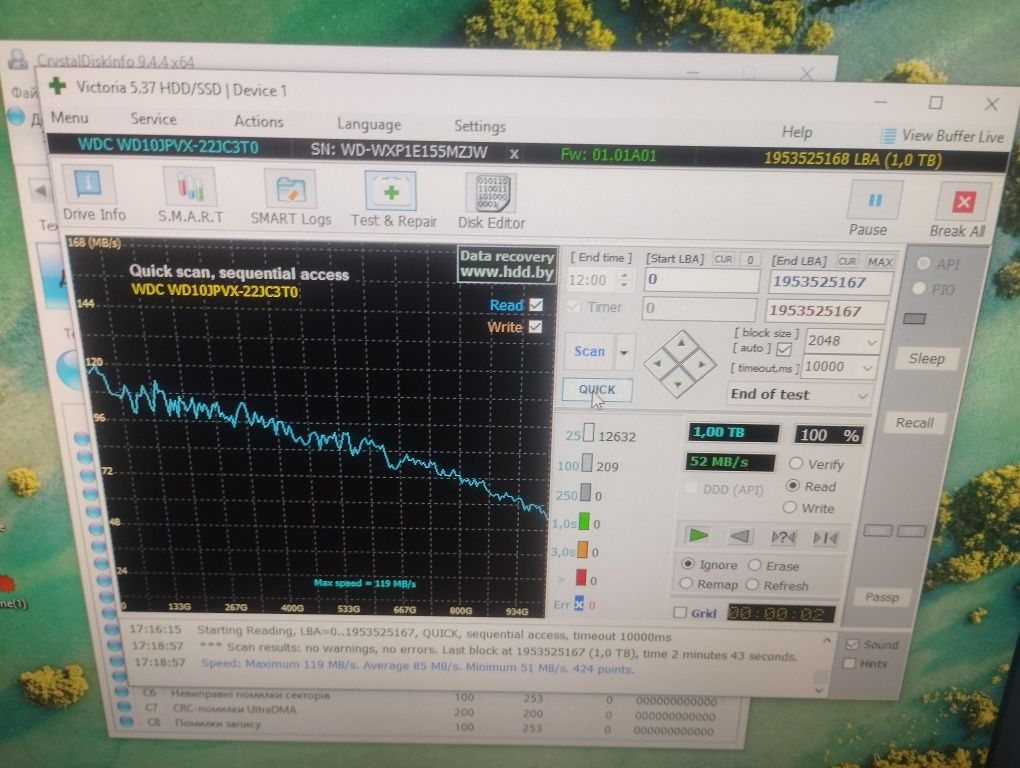Image resolution: width=1020 pixels, height=768 pixels.
Task: Click the Data recovery www.hdd.by link
Action: (x=507, y=264)
